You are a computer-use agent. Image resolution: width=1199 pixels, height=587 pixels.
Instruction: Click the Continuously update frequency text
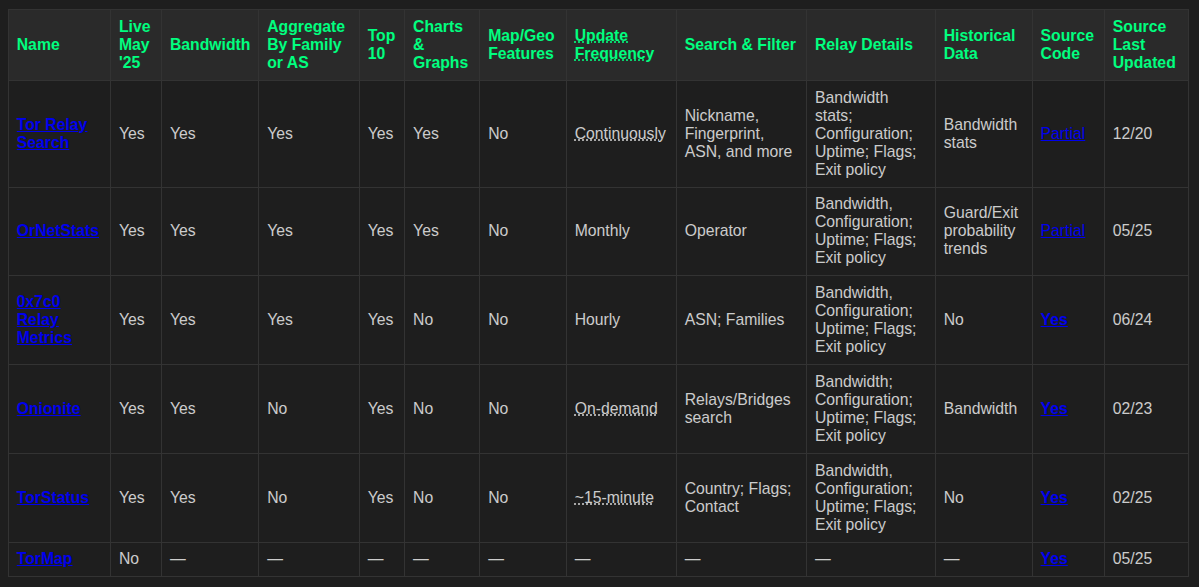620,133
